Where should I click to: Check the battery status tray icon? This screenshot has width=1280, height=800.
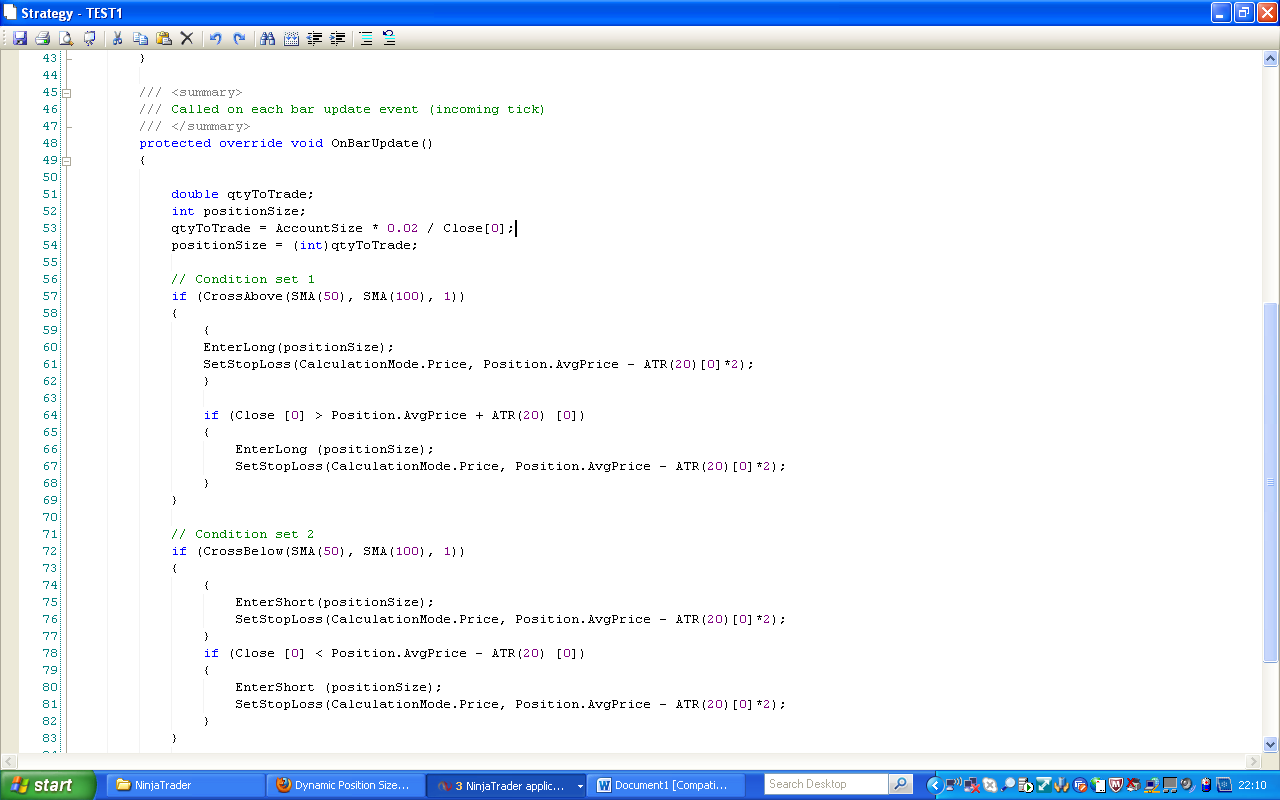click(1206, 785)
